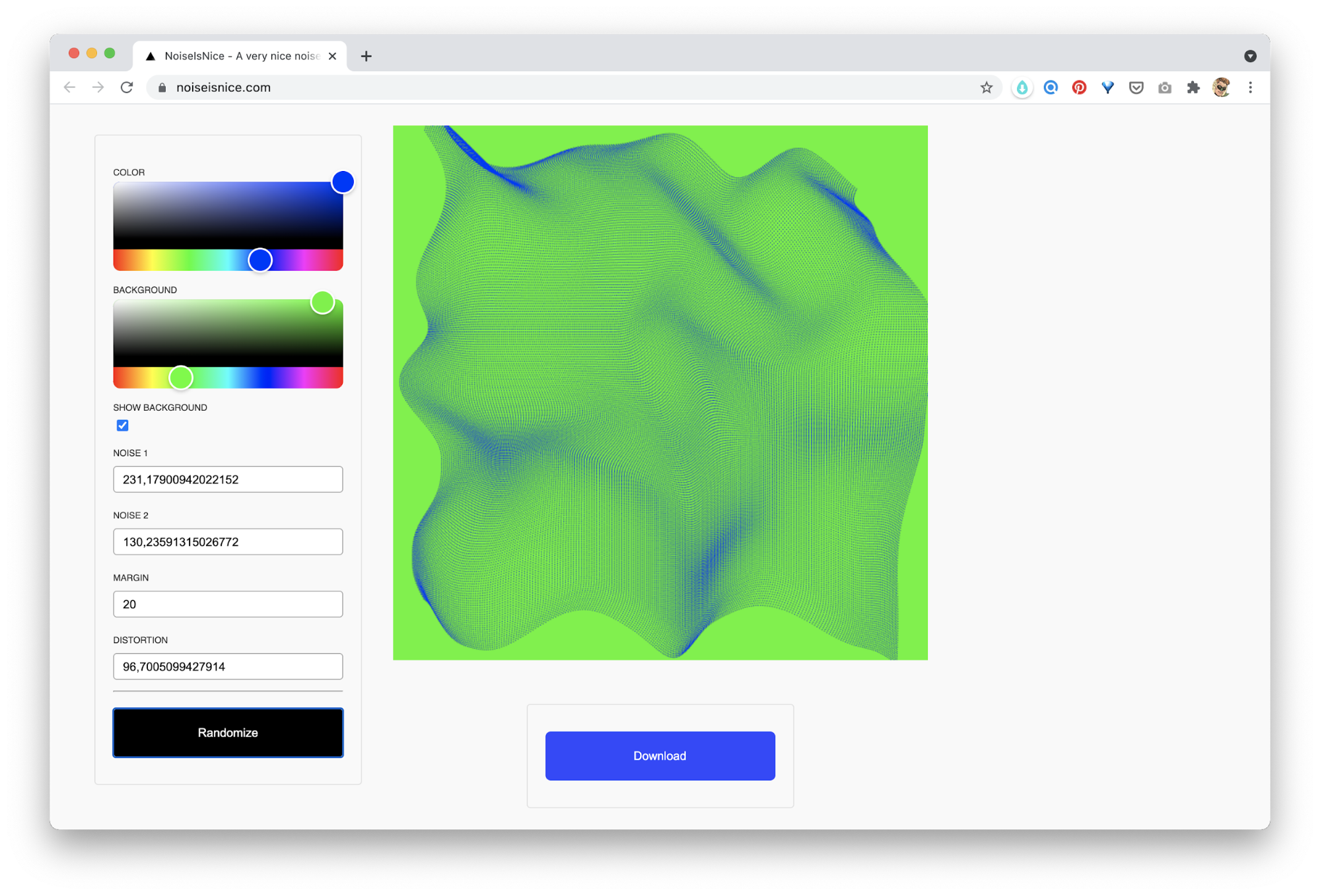The height and width of the screenshot is (896, 1320).
Task: Open the blue Y-shaped extension icon
Action: tap(1107, 87)
